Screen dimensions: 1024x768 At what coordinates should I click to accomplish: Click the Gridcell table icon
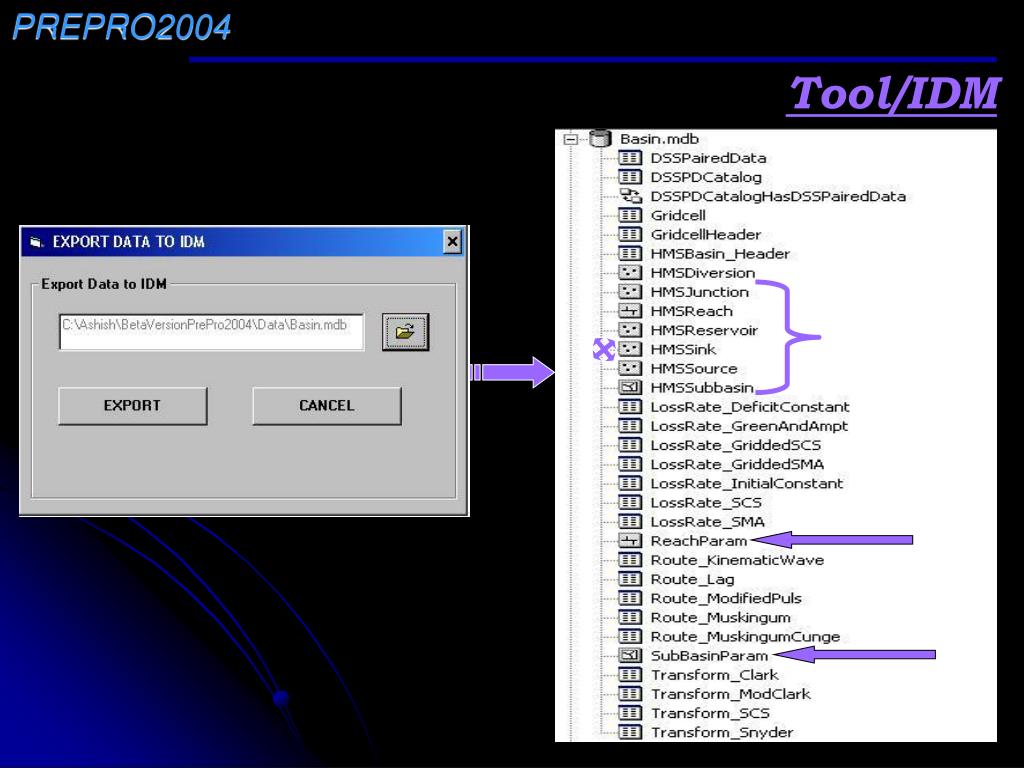point(630,216)
